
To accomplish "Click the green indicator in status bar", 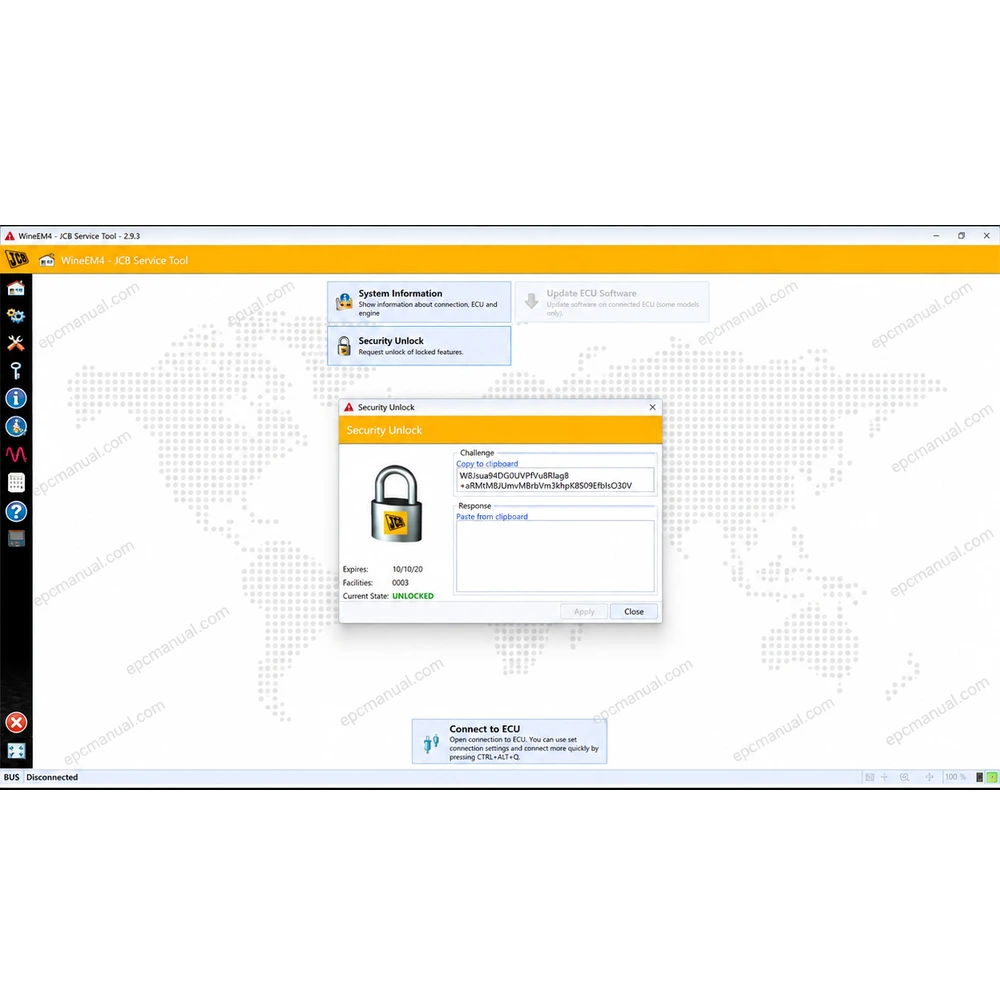I will 992,777.
